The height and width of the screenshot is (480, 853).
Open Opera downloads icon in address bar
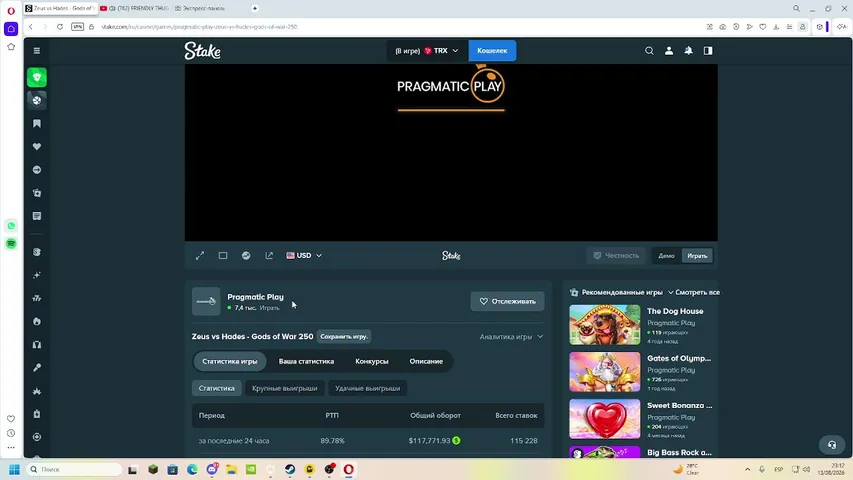pyautogui.click(x=776, y=27)
